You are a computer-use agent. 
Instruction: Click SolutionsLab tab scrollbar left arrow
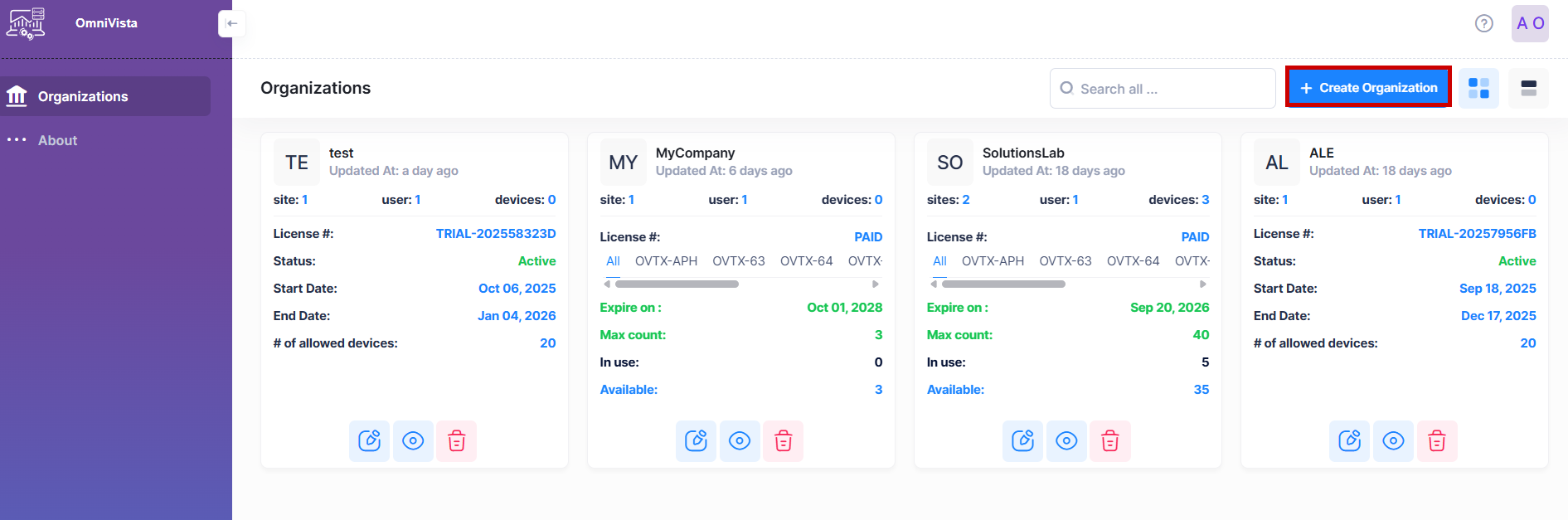(934, 284)
